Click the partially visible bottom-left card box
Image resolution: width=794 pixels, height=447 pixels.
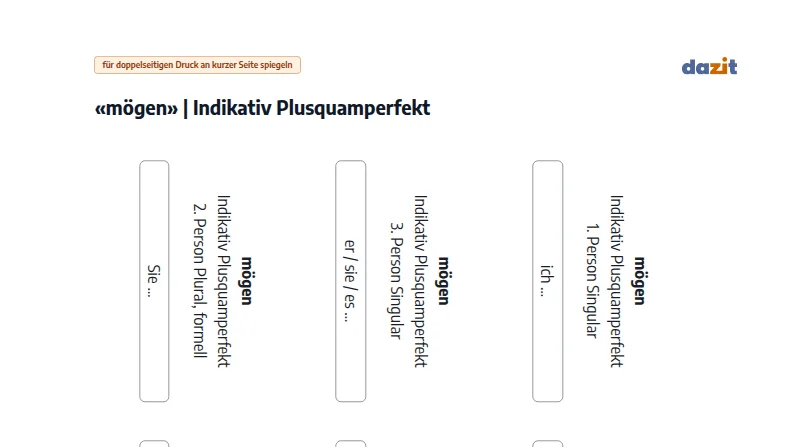tap(154, 443)
